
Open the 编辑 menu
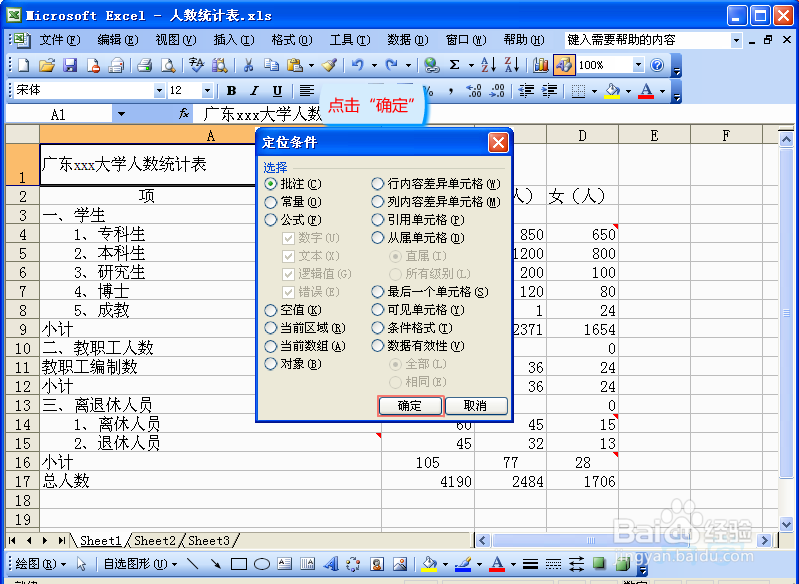(118, 40)
